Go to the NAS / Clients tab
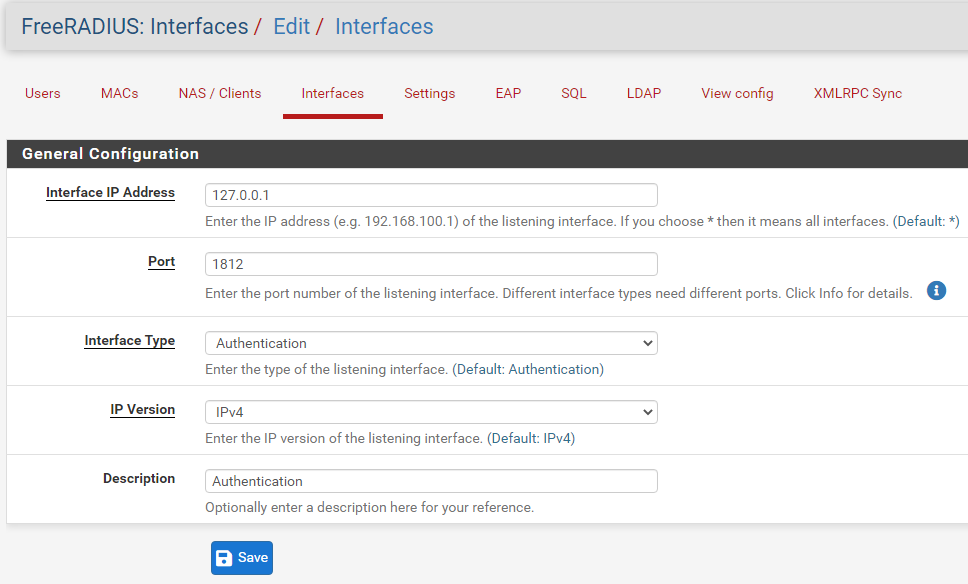 [x=220, y=93]
